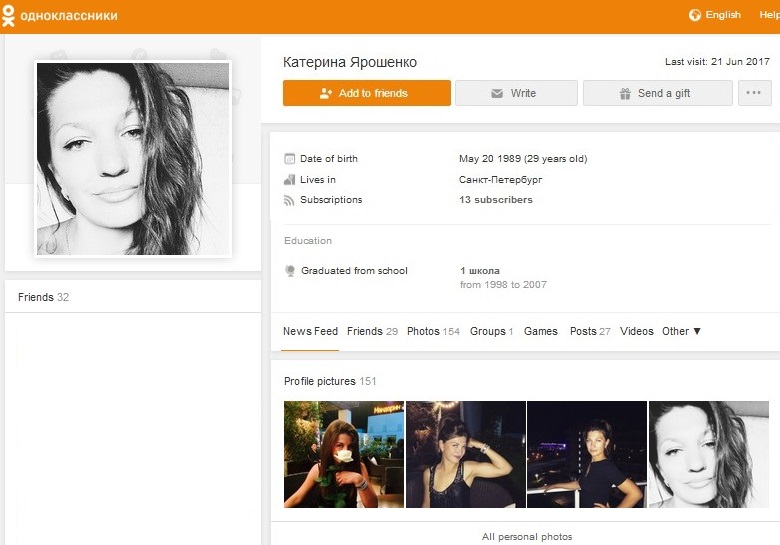780x545 pixels.
Task: Open the large profile photo
Action: coord(133,159)
